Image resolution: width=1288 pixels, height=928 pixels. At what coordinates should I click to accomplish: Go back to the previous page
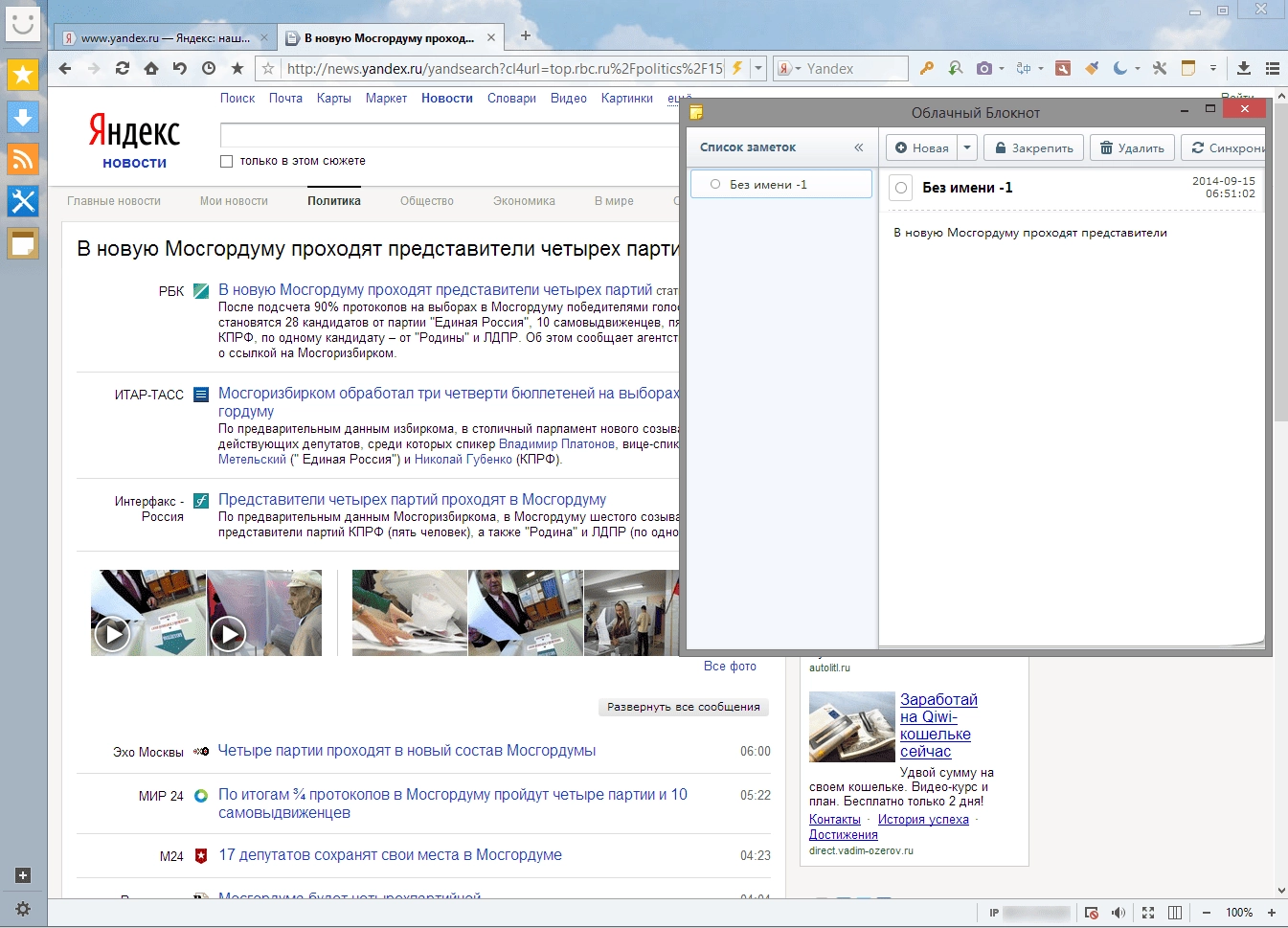(65, 68)
